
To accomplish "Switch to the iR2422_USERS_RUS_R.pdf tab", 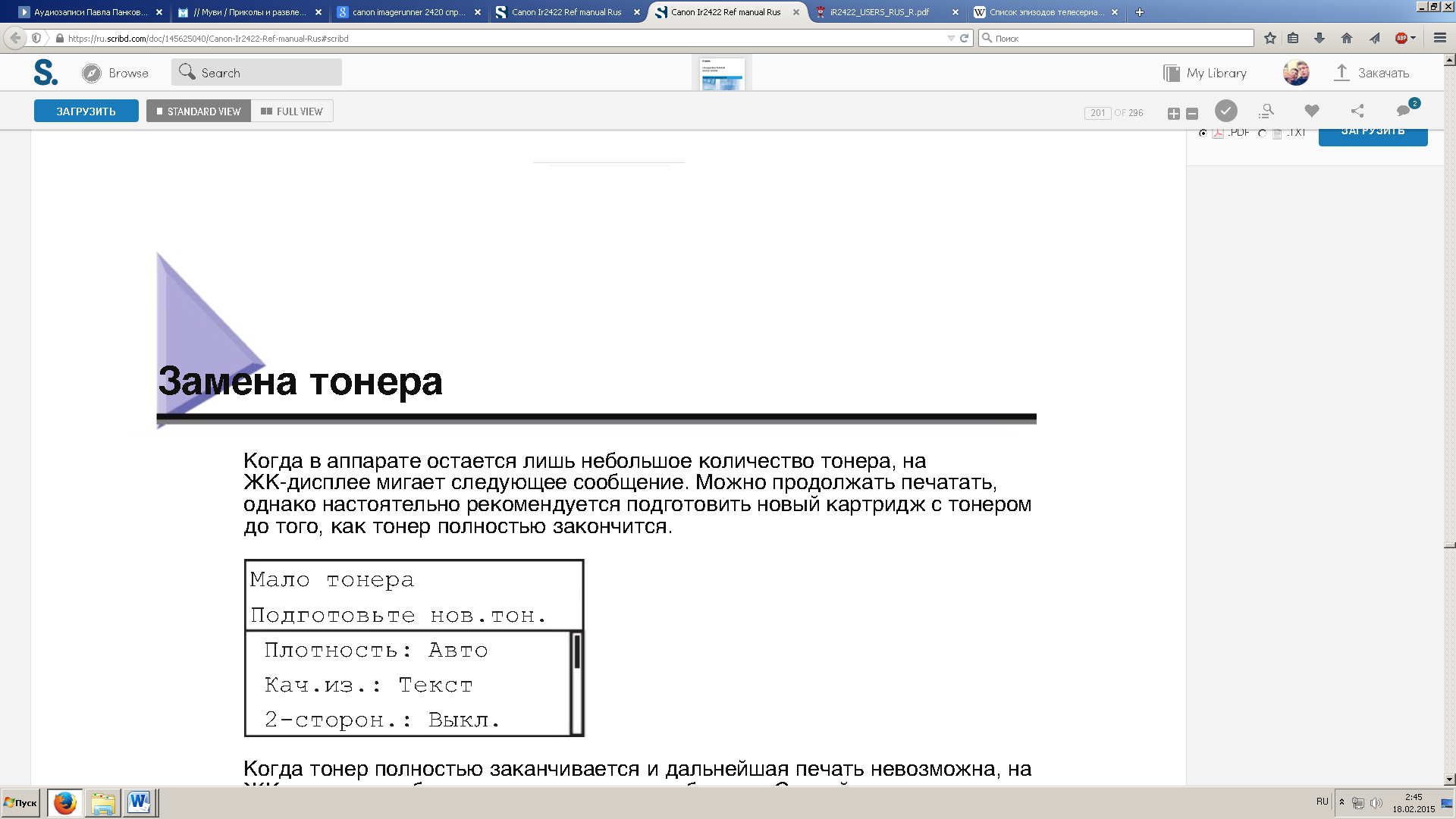I will point(879,12).
